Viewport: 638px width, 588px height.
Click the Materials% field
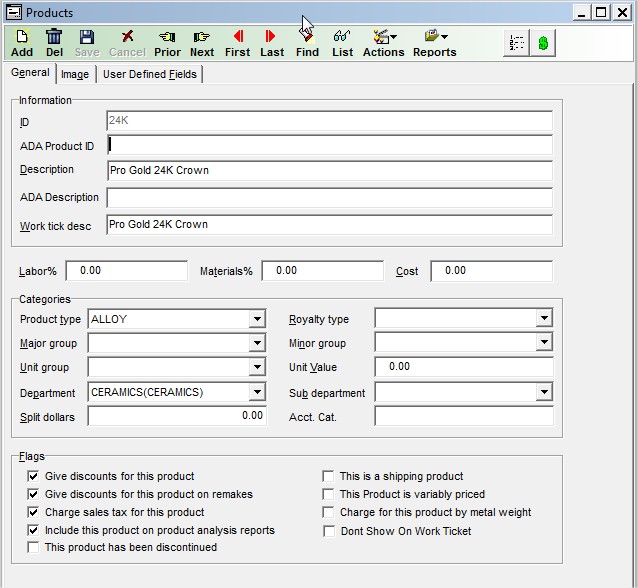323,271
